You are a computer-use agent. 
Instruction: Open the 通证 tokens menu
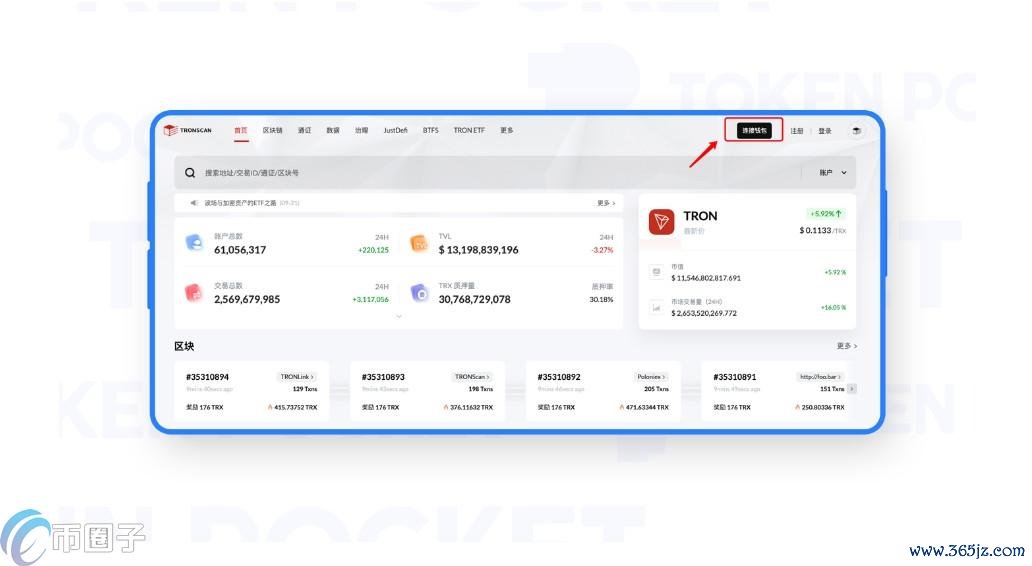click(x=304, y=130)
